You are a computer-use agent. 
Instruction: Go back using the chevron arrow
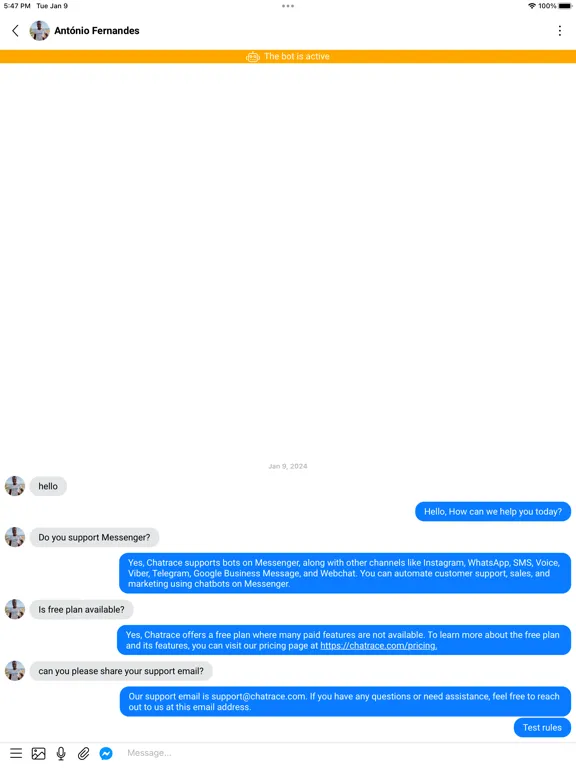[x=15, y=31]
